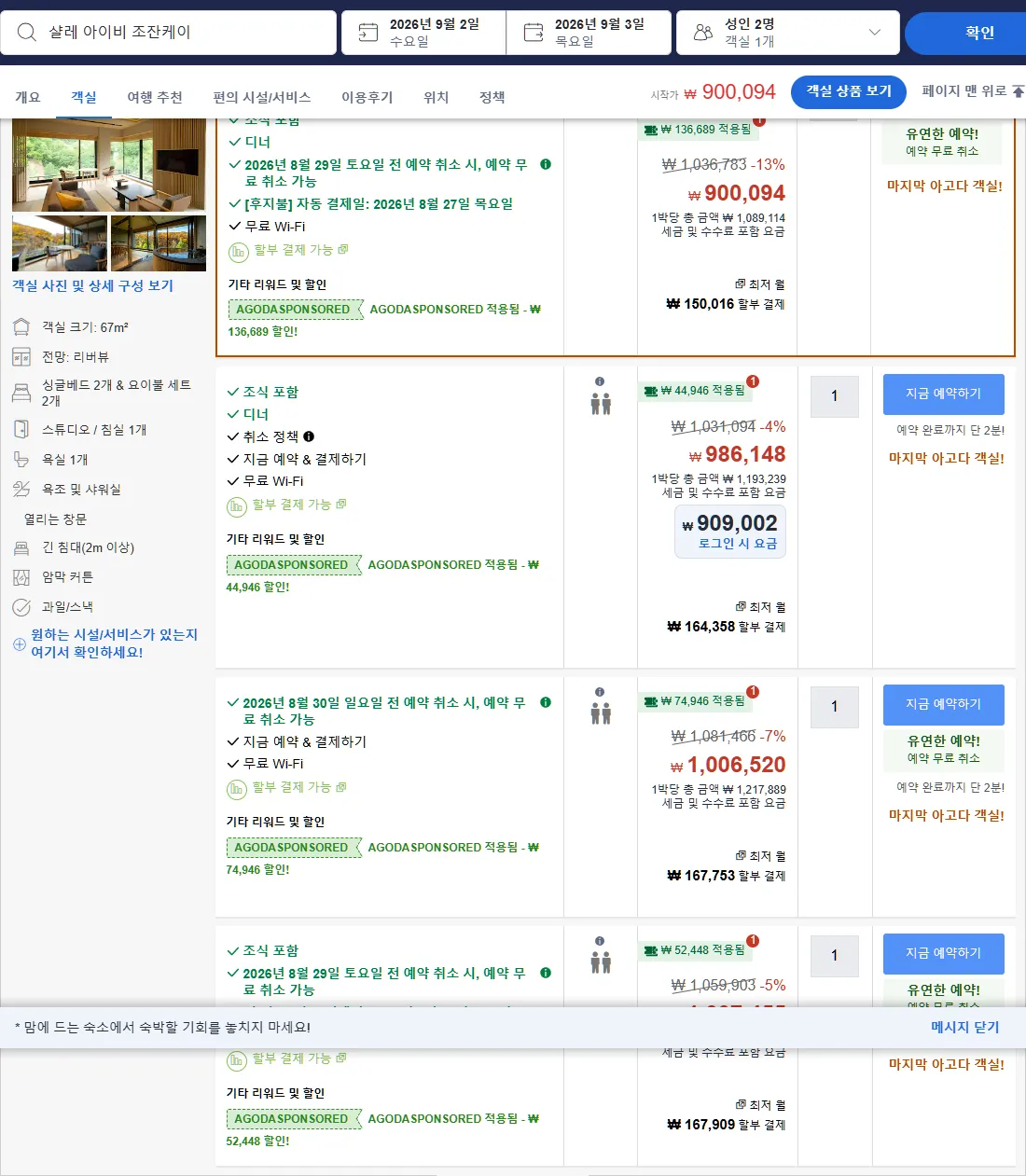Viewport: 1026px width, 1176px height.
Task: Click the ₩74,946 적용됨 coupon badge
Action: click(695, 701)
